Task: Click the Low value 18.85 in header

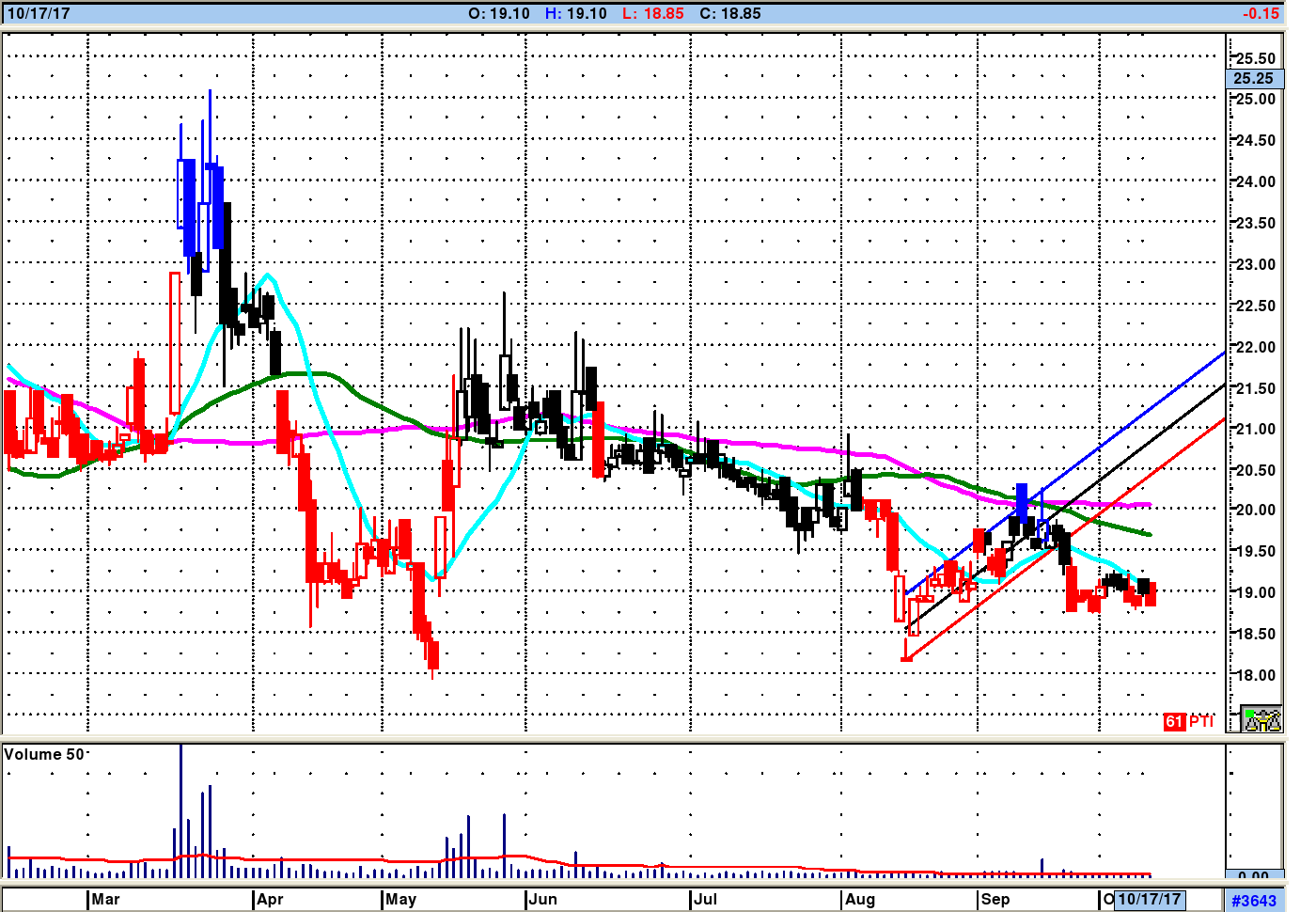Action: click(x=653, y=13)
